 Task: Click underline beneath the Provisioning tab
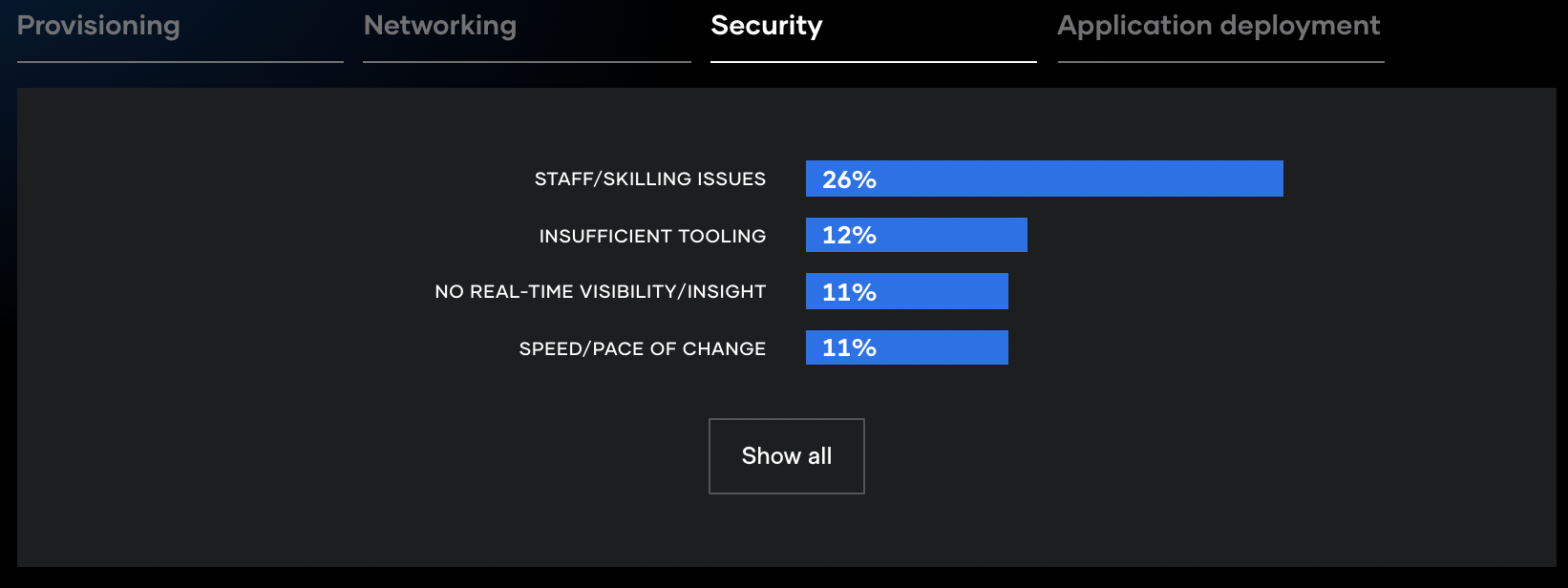(x=180, y=62)
